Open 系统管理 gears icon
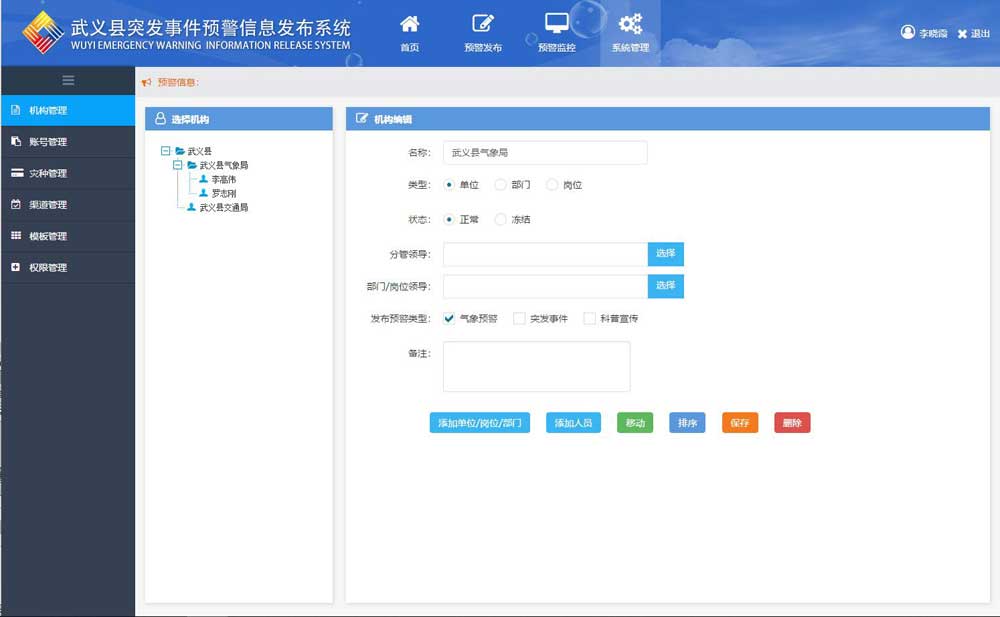Image resolution: width=1000 pixels, height=617 pixels. click(630, 24)
